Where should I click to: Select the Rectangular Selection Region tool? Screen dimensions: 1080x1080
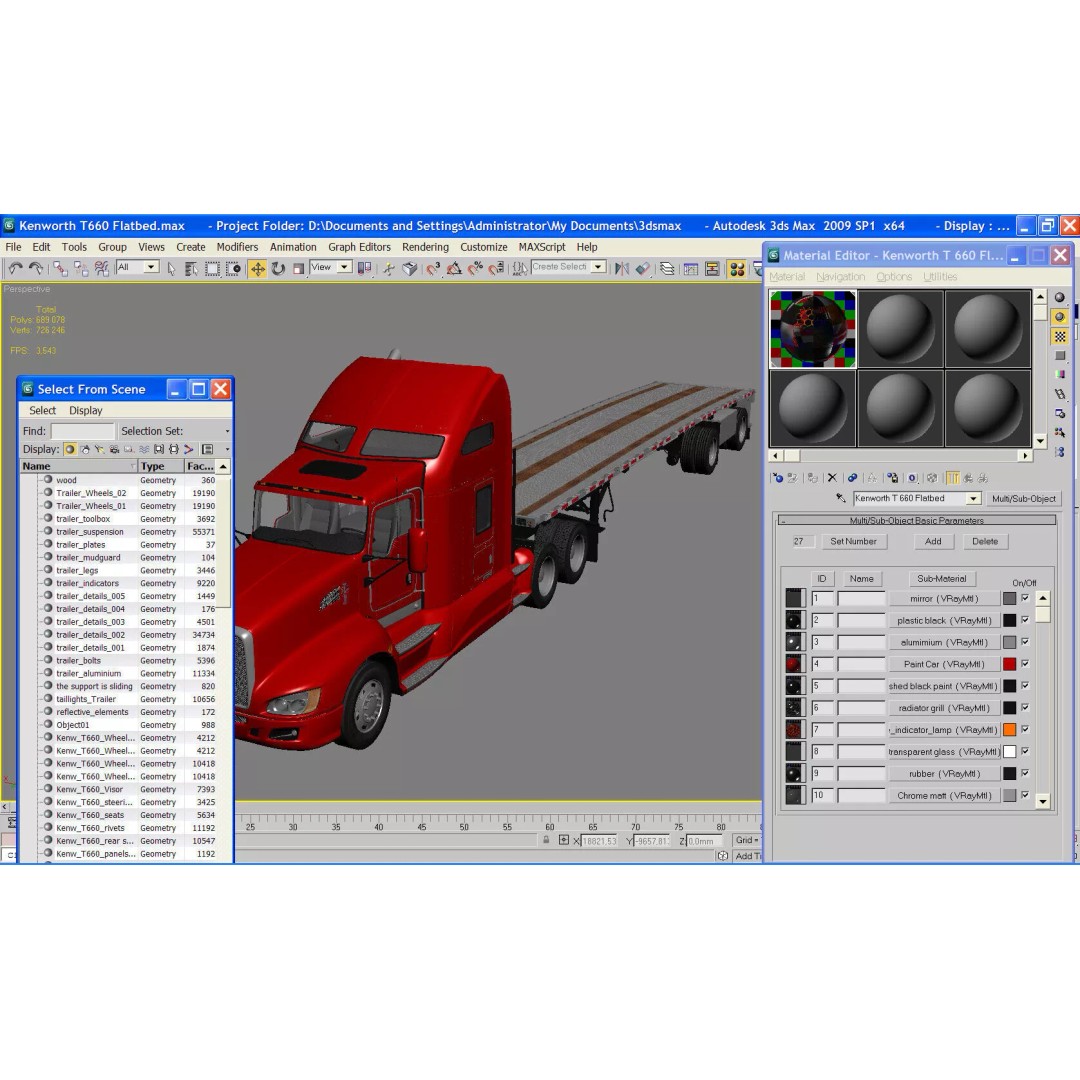(212, 269)
